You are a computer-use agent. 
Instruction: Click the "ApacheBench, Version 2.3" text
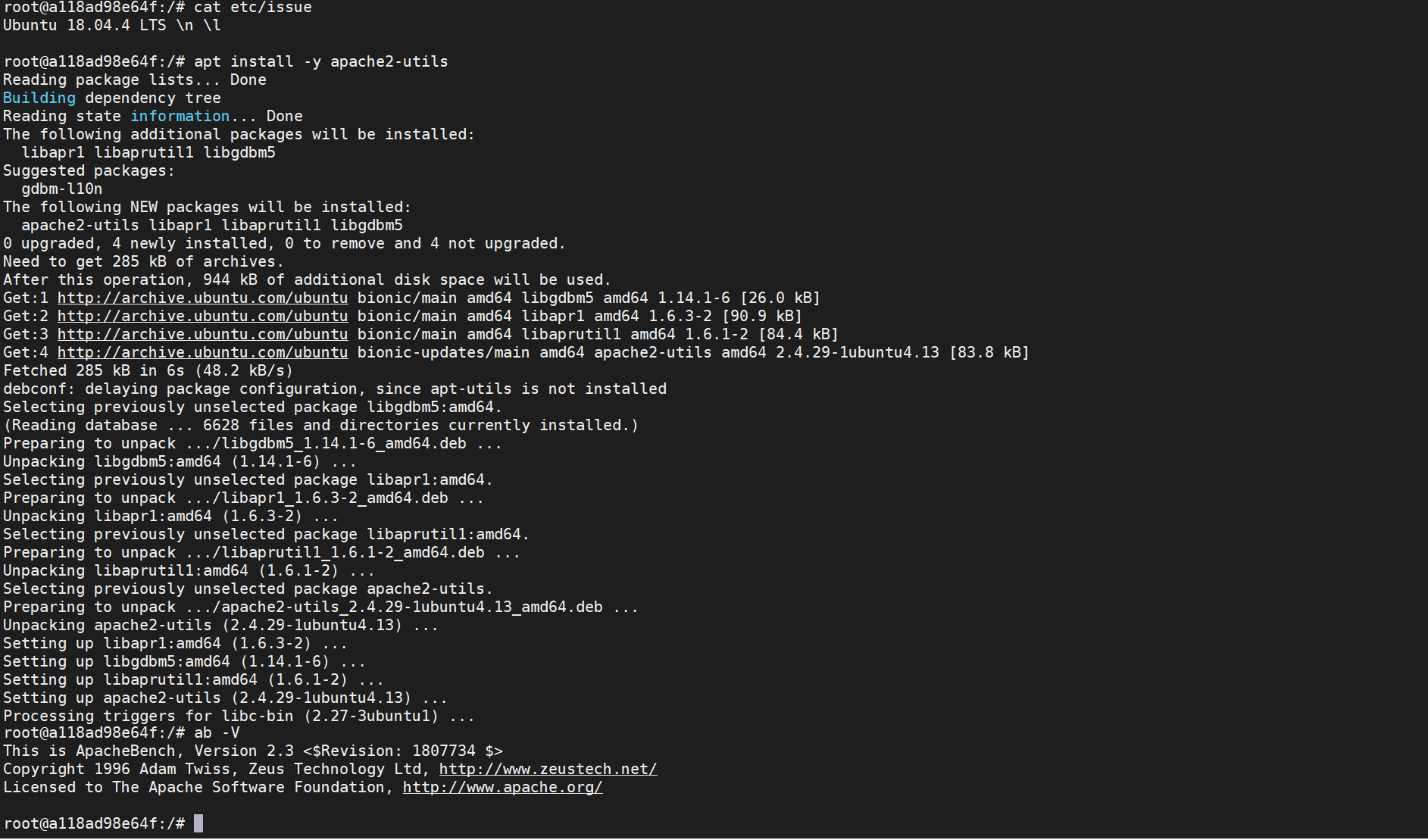(184, 751)
